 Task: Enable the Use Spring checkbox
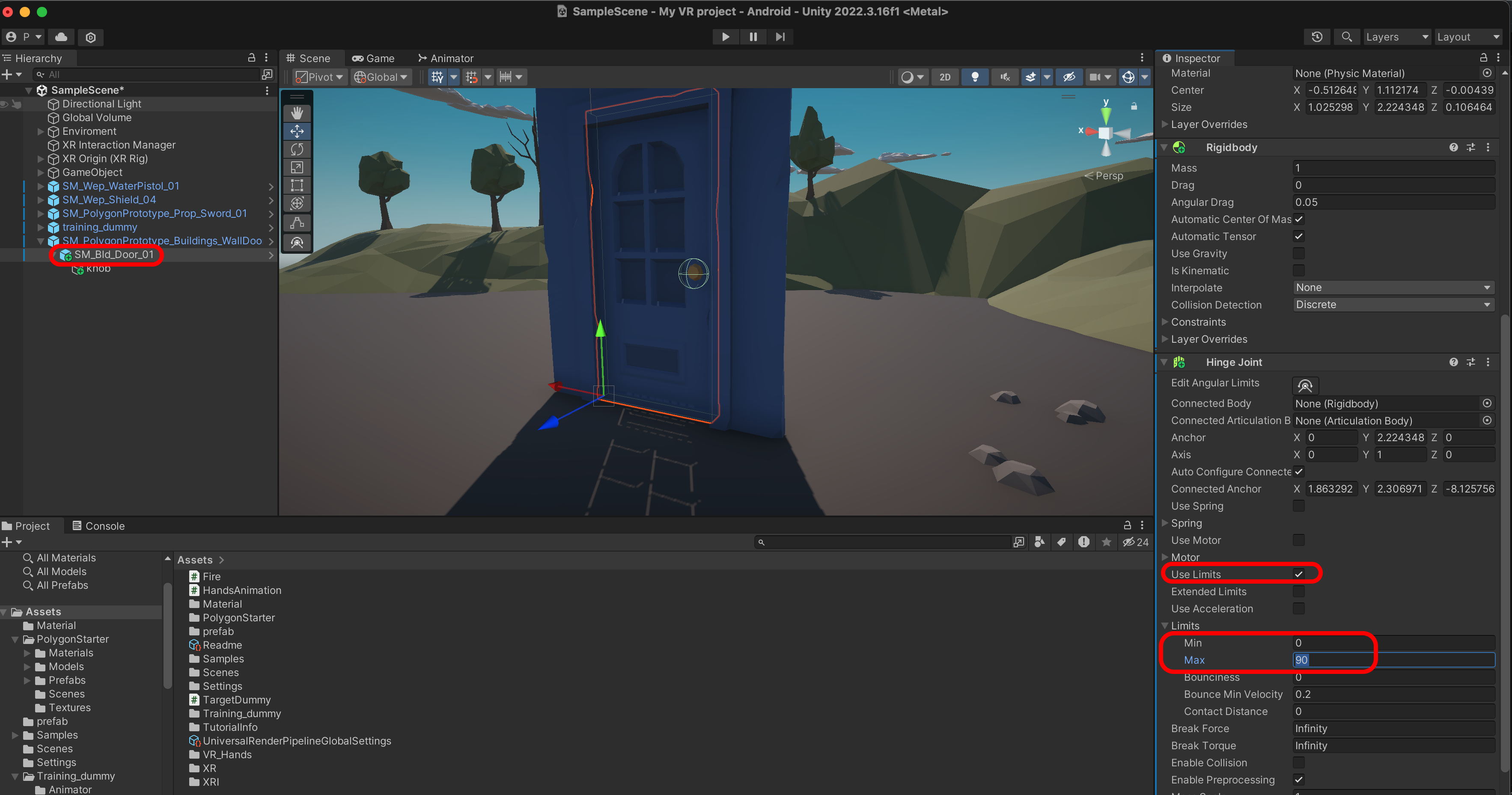pos(1298,506)
